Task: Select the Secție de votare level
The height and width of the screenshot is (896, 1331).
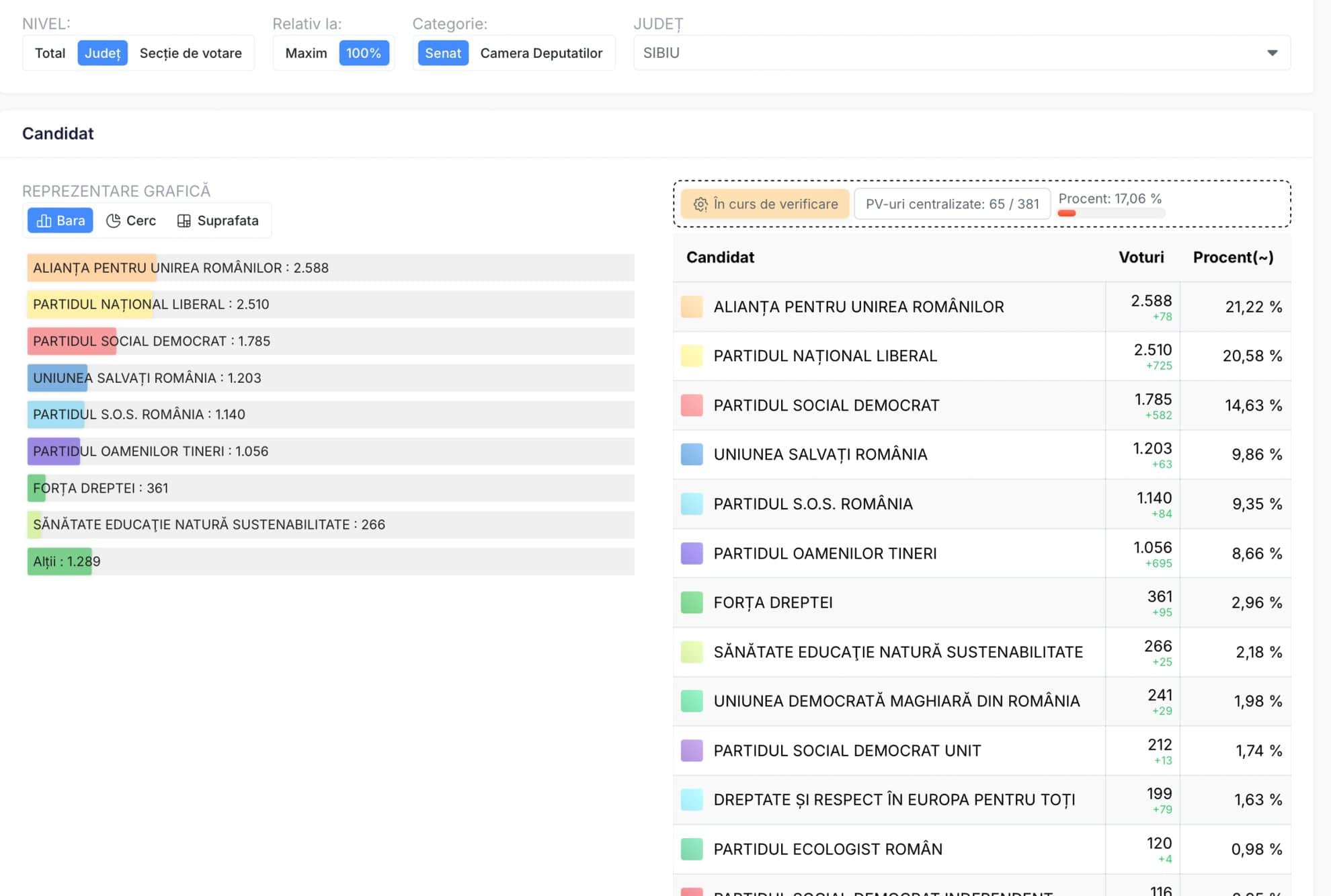Action: pyautogui.click(x=190, y=53)
